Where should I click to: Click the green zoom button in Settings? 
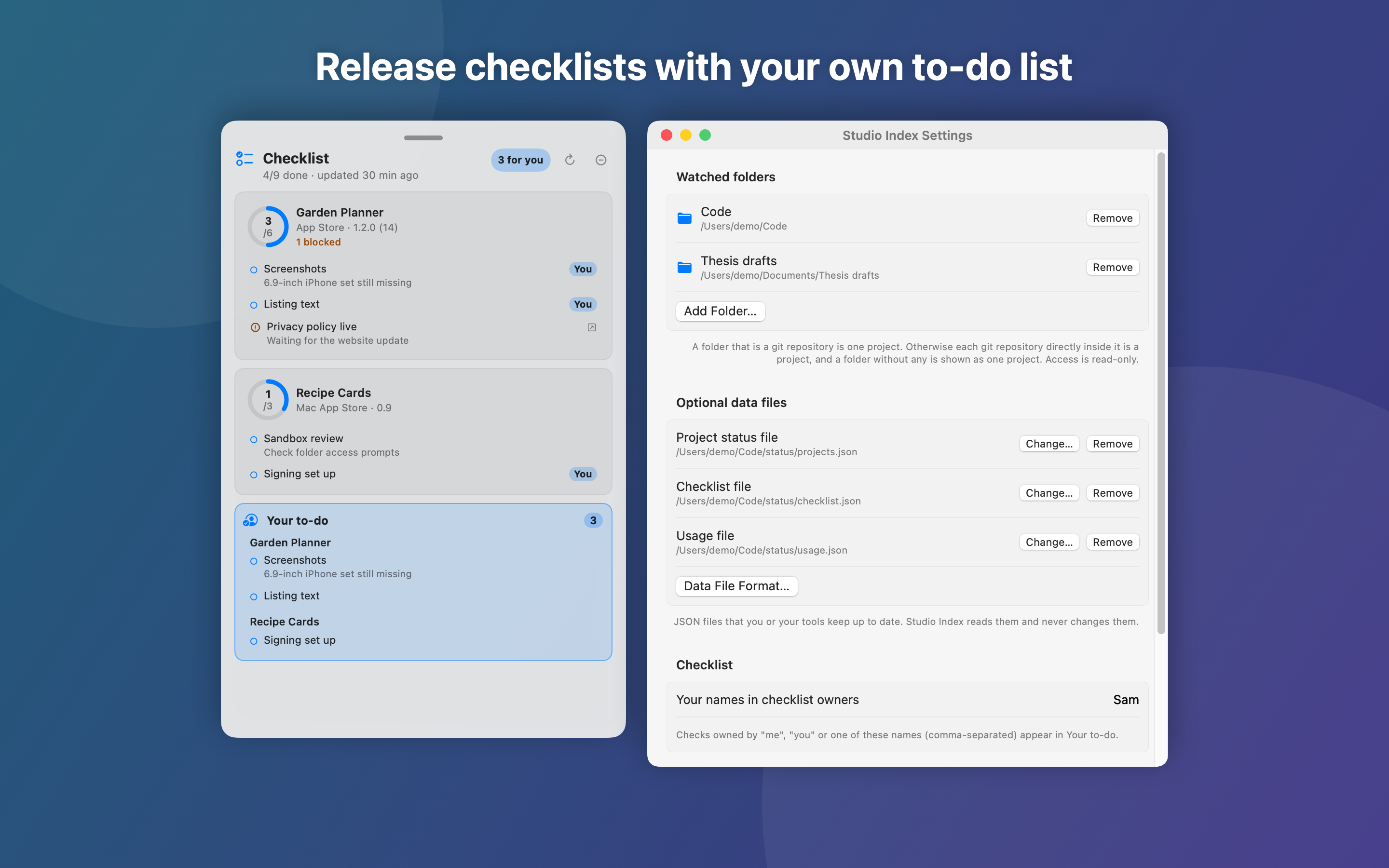click(x=705, y=135)
